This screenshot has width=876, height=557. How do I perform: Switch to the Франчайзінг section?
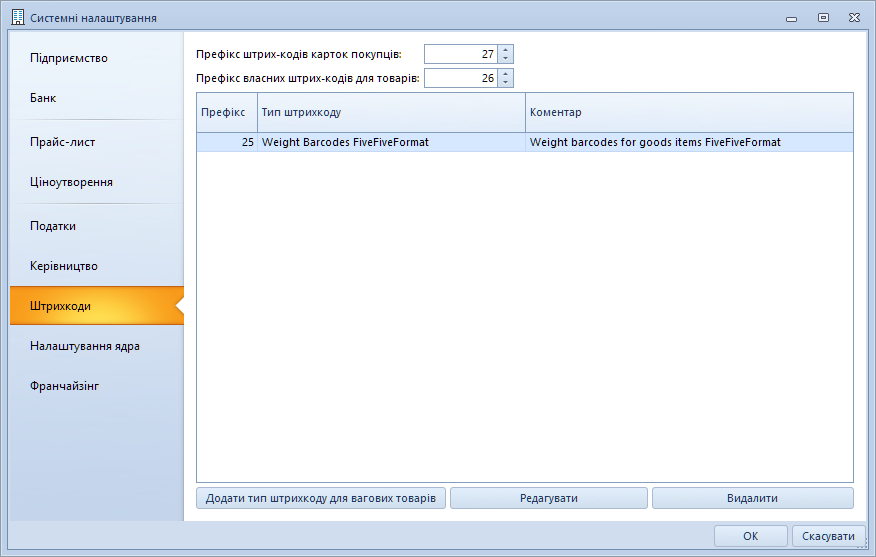[65, 386]
